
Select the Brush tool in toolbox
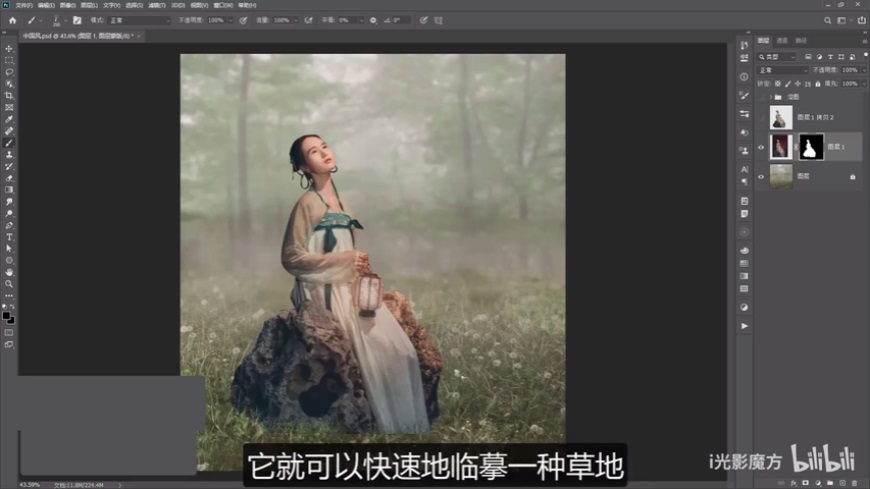[9, 143]
